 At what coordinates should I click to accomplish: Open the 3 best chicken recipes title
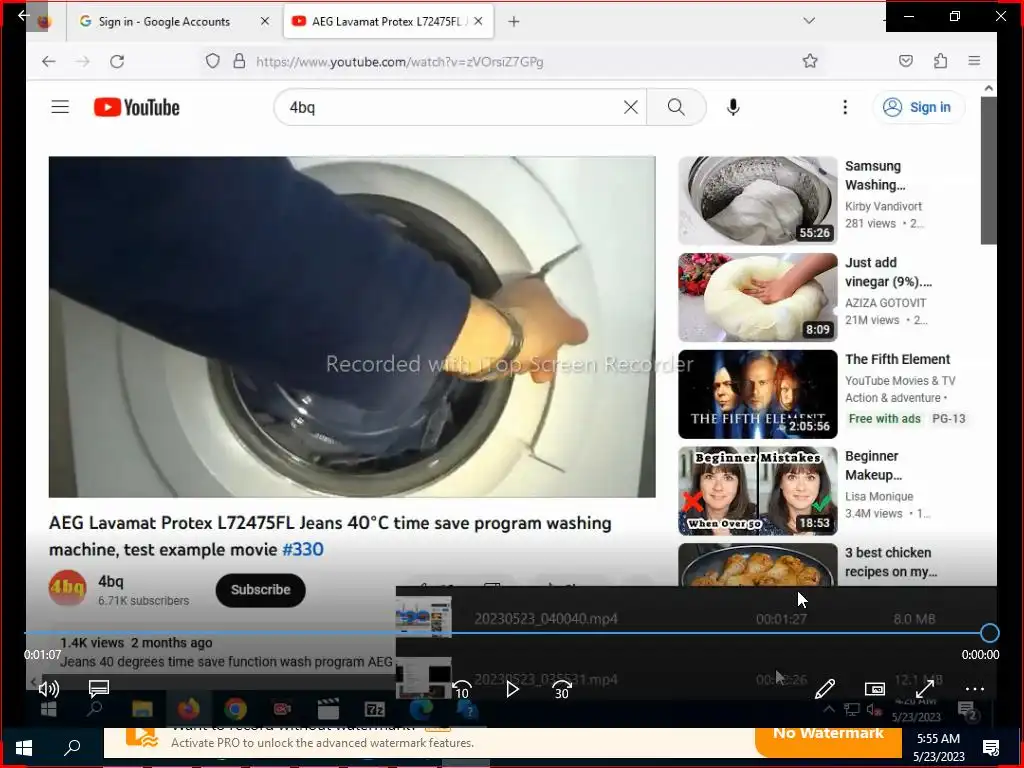[891, 562]
